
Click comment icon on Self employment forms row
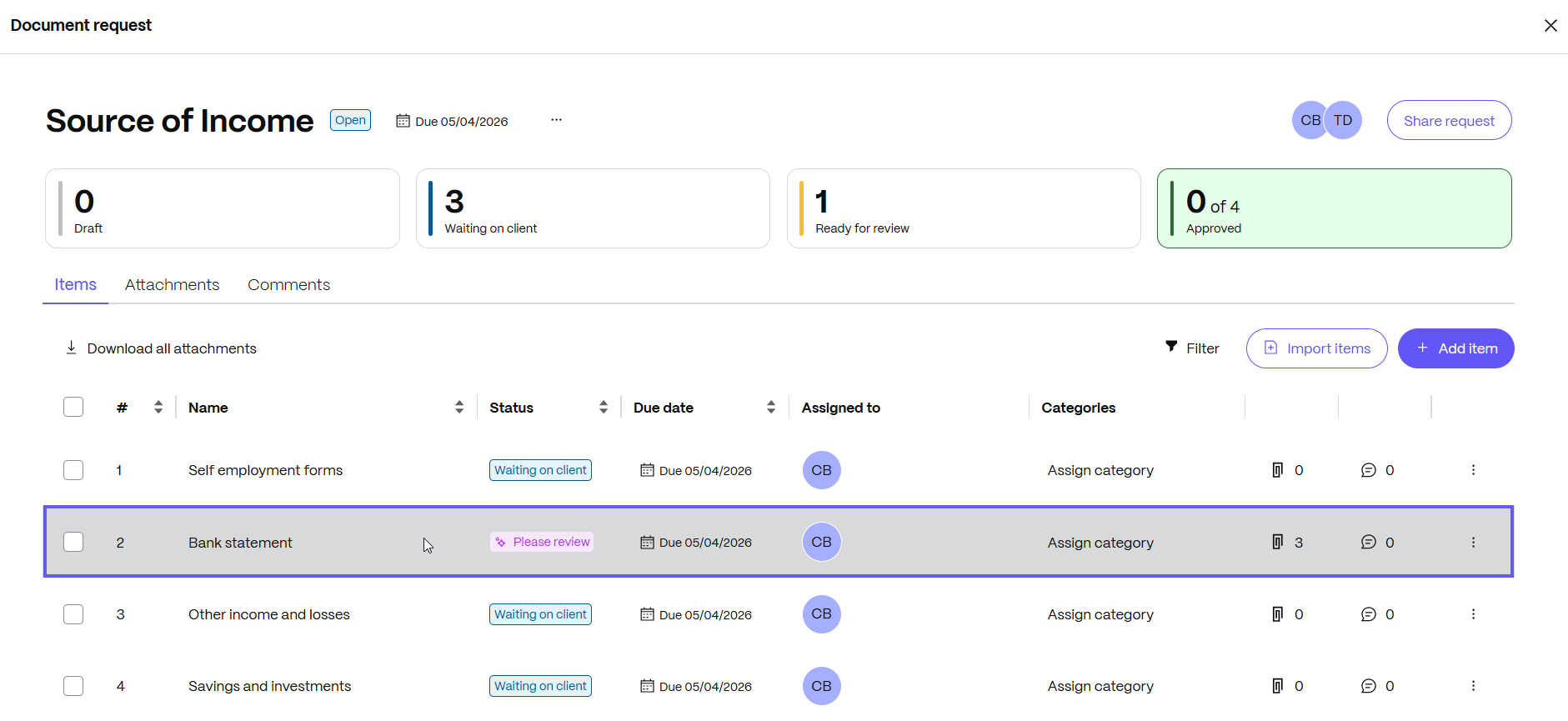(x=1368, y=470)
